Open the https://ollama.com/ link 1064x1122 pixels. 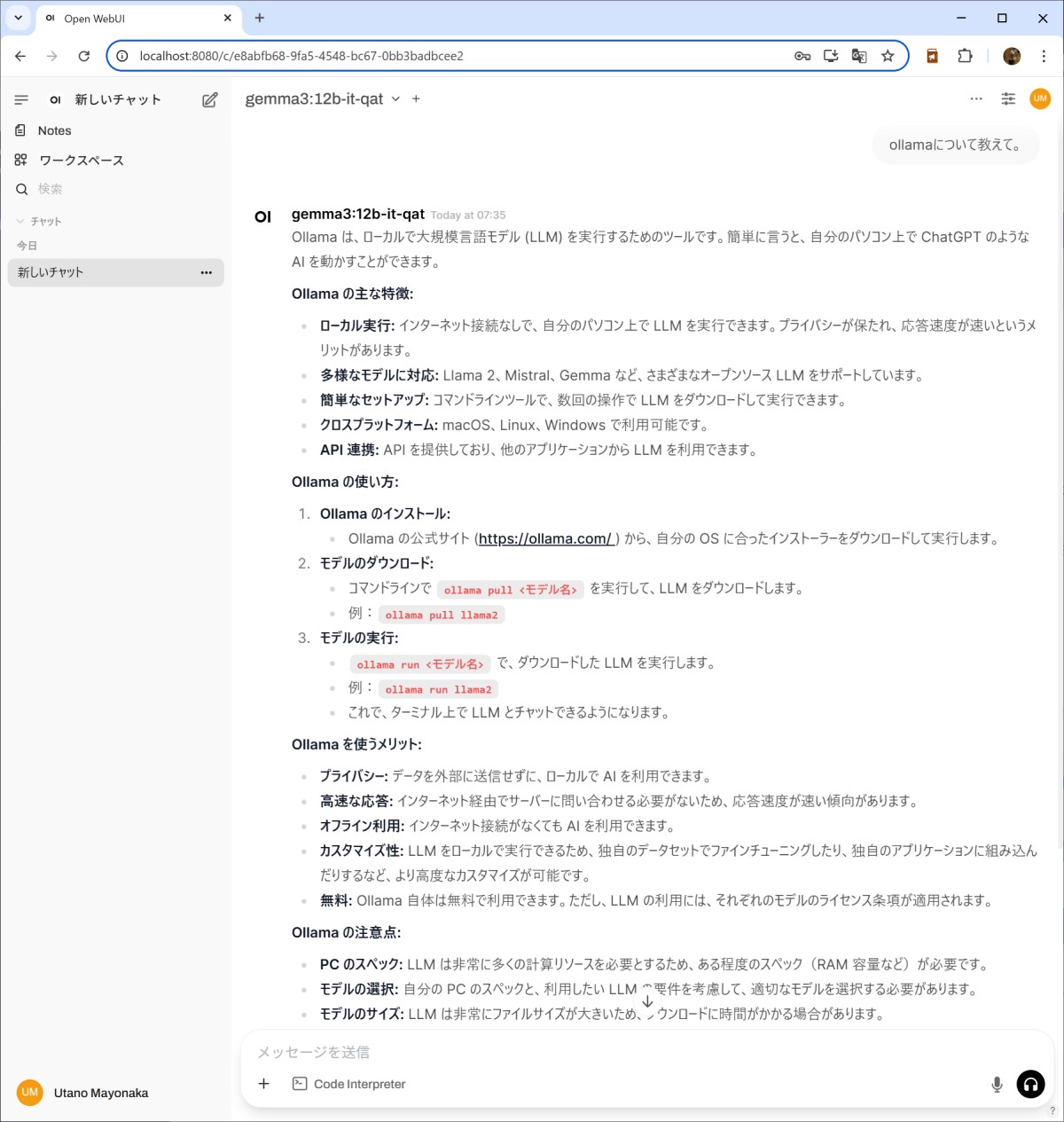tap(545, 538)
